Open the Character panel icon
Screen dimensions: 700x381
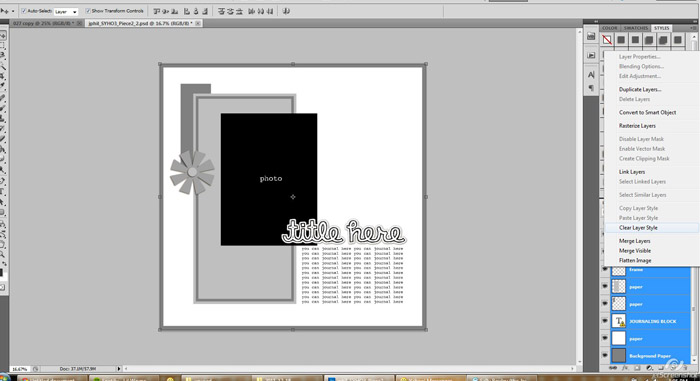[591, 75]
